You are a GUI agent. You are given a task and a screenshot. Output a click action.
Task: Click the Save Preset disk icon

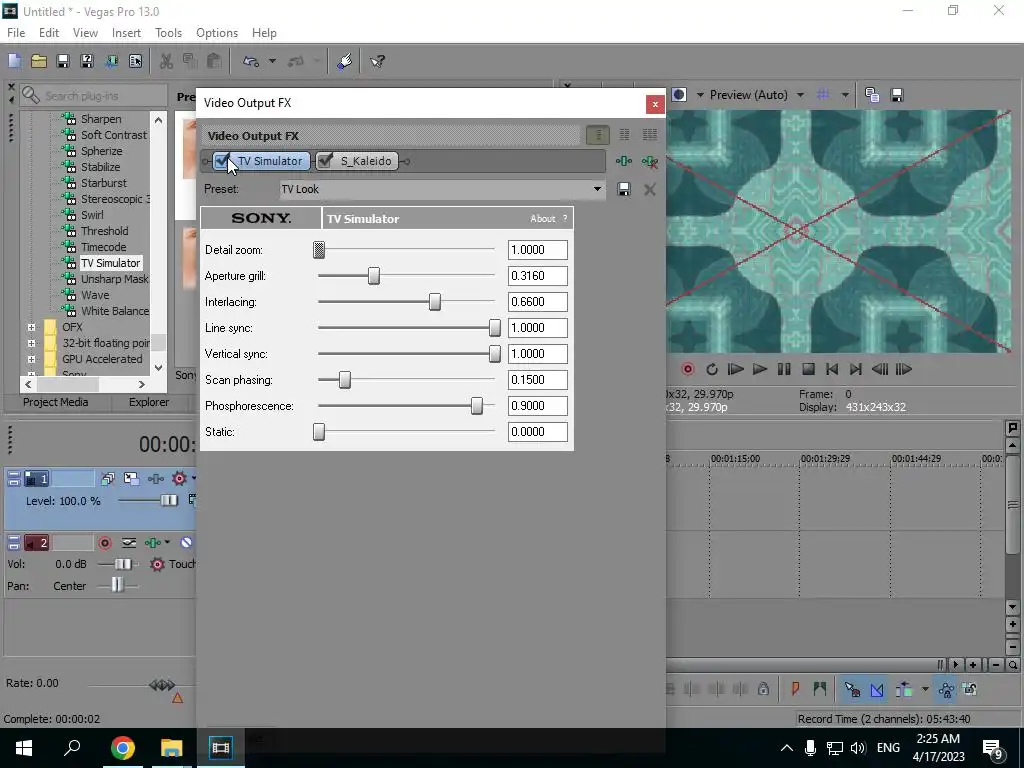[624, 189]
